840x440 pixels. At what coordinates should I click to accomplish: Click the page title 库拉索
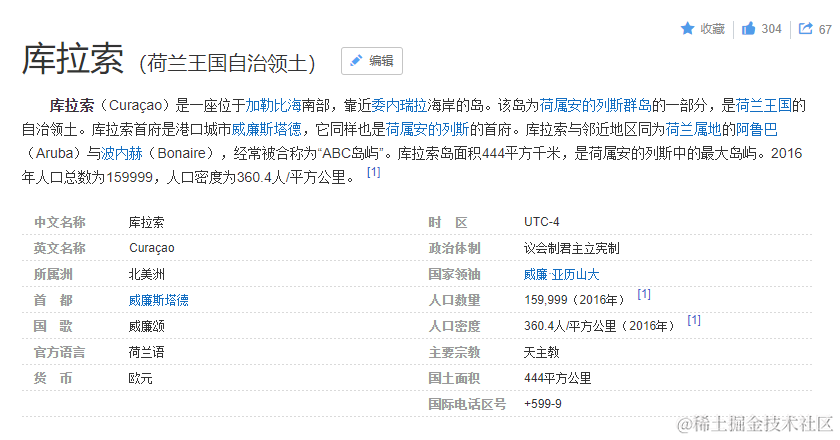[x=73, y=58]
